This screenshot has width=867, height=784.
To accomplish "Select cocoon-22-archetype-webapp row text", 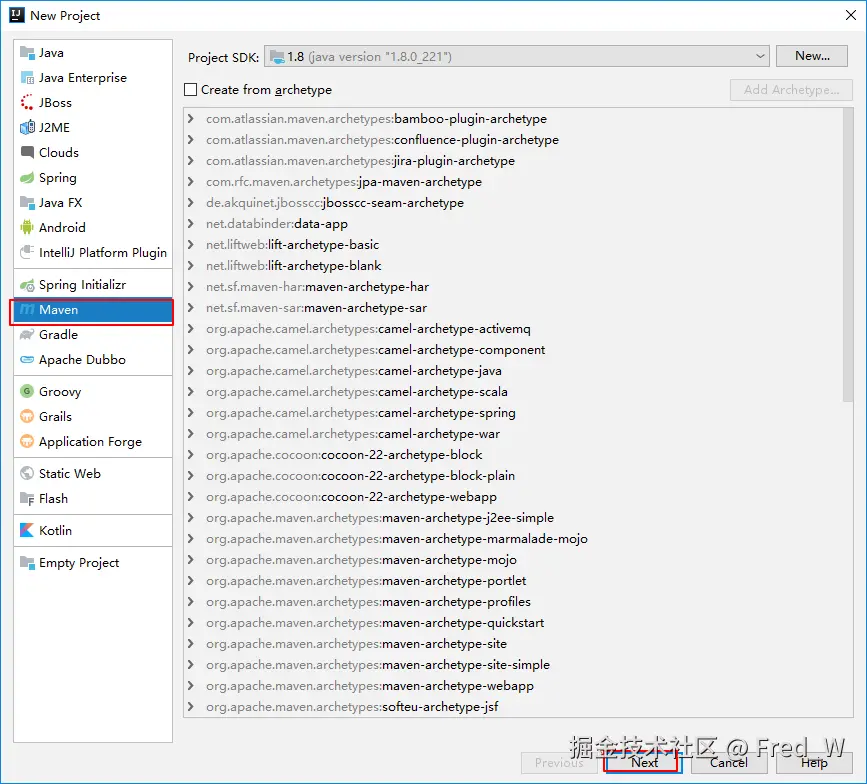I will pyautogui.click(x=351, y=497).
